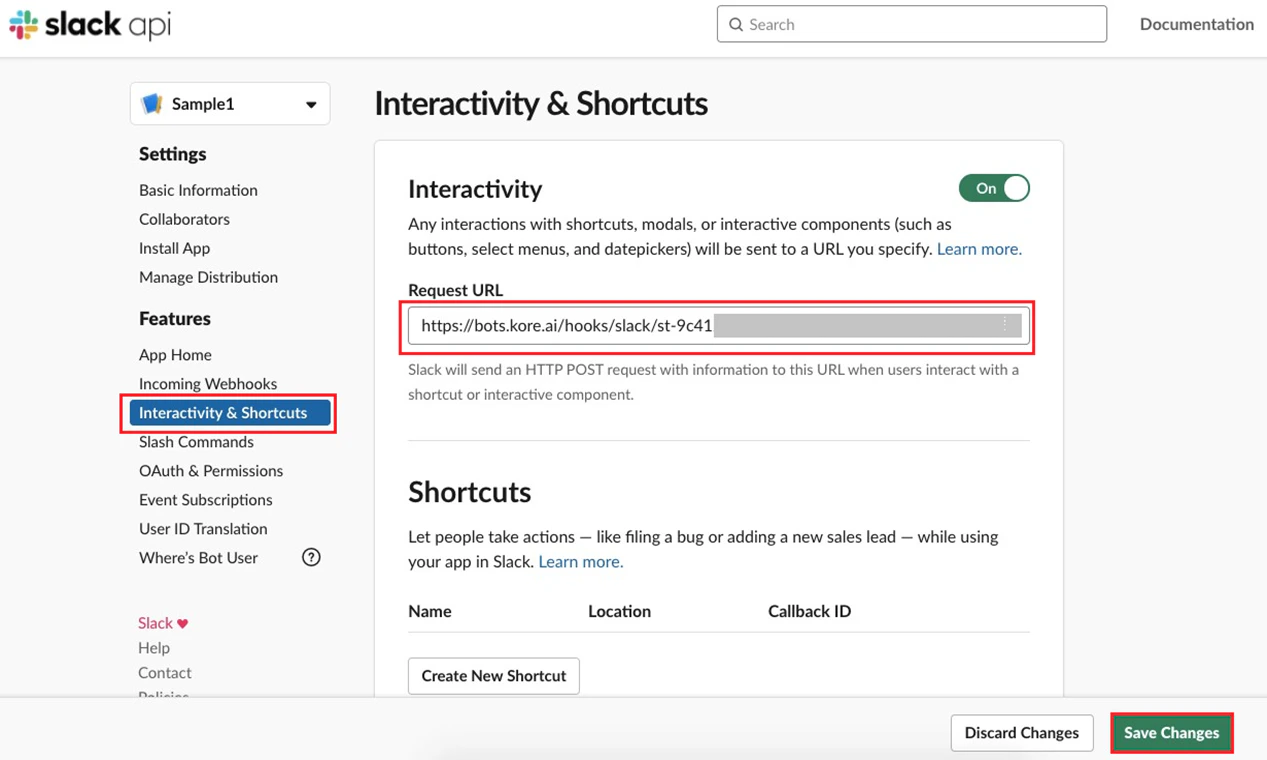Expand the app selector caret
The height and width of the screenshot is (760, 1267).
[x=310, y=103]
